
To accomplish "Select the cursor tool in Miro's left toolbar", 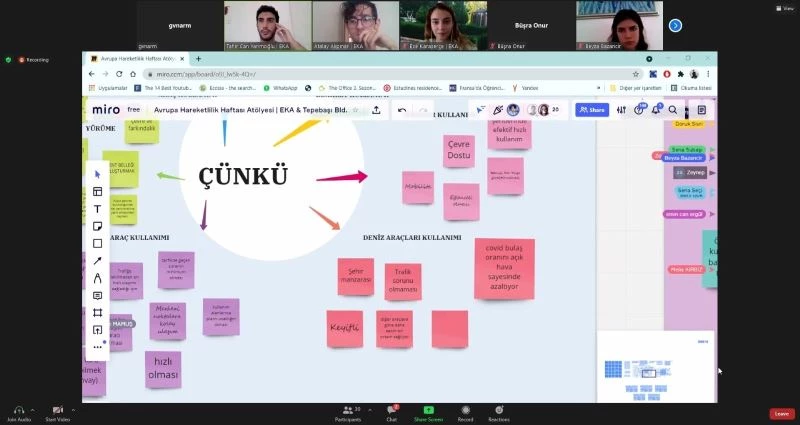I will tap(97, 174).
